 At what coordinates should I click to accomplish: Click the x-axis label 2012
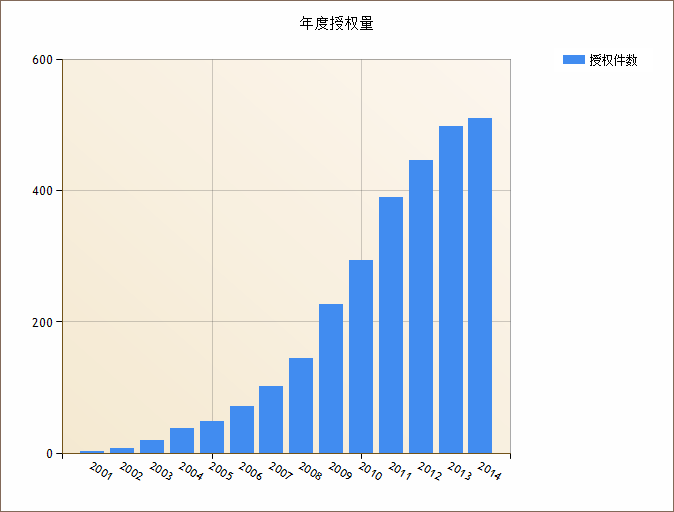(429, 471)
